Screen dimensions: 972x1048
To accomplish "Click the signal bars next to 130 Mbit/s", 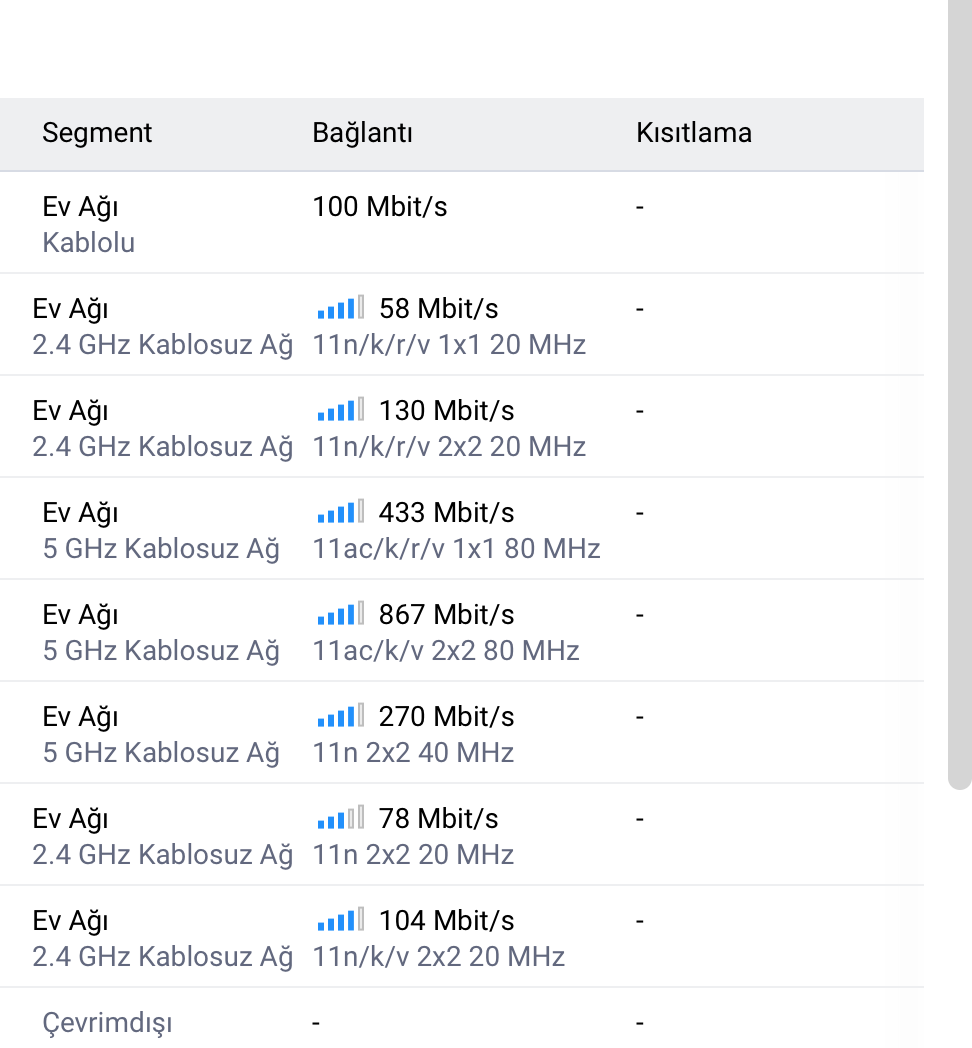I will click(x=341, y=410).
